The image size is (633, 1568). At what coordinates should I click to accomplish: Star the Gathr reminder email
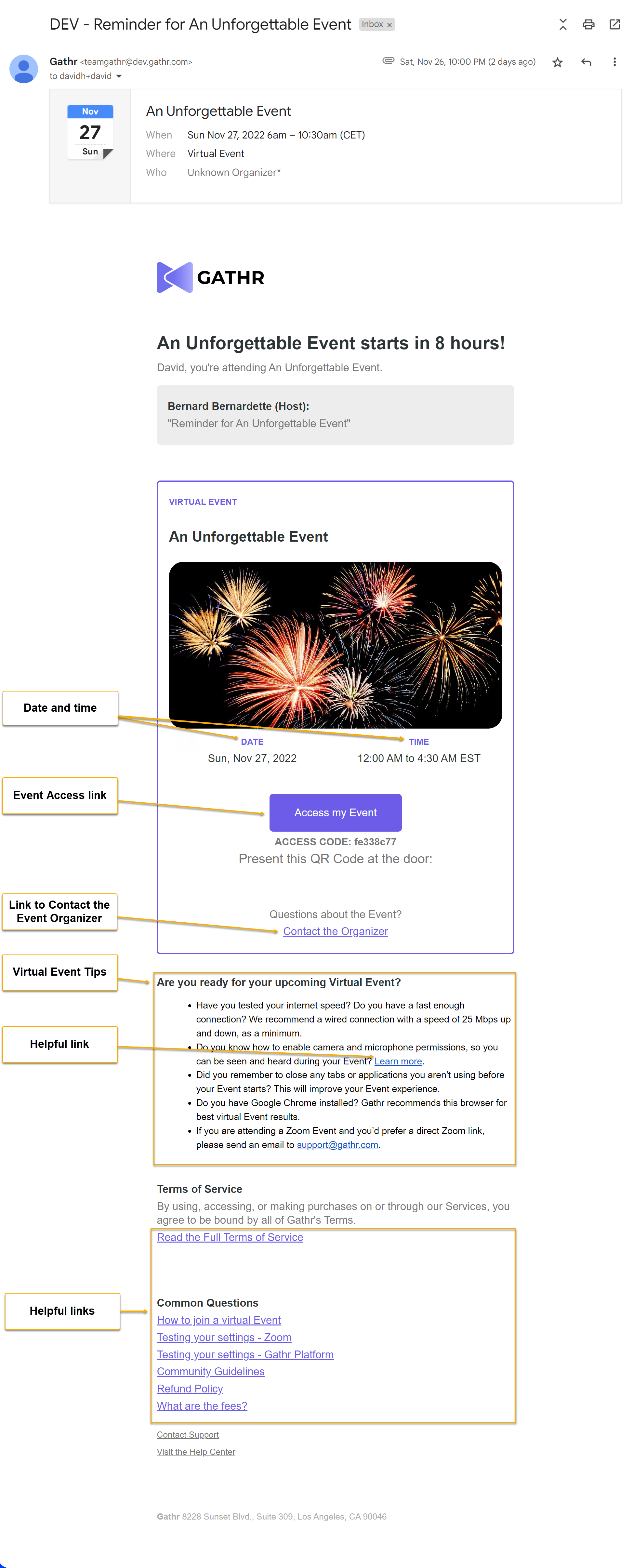coord(557,62)
